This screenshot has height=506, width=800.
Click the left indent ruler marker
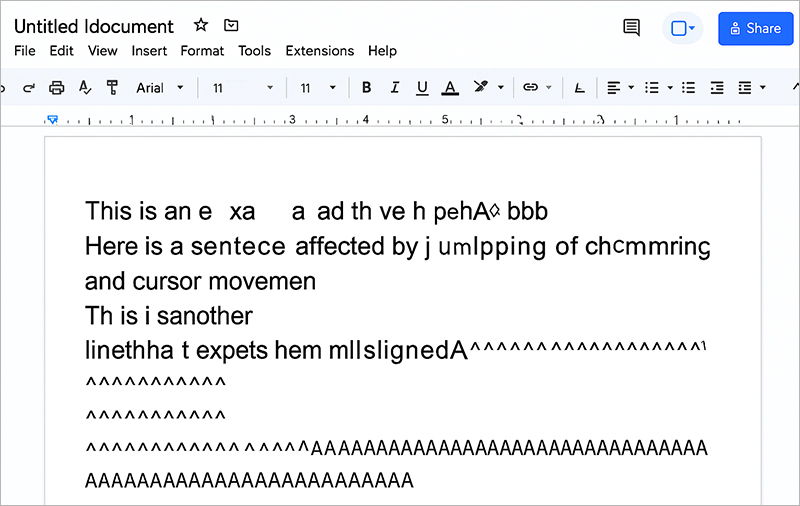pyautogui.click(x=53, y=119)
